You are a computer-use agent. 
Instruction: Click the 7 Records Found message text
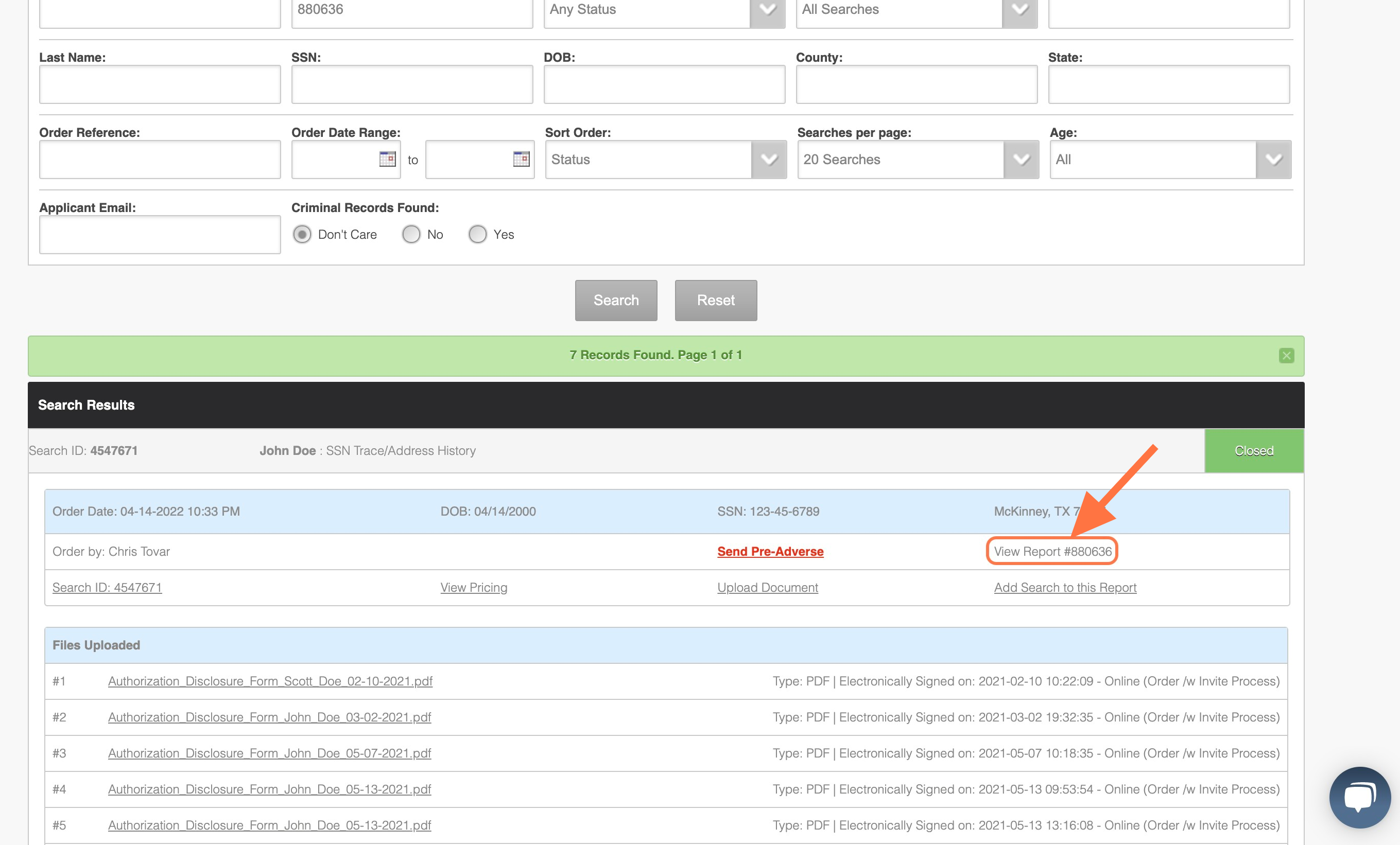(655, 356)
